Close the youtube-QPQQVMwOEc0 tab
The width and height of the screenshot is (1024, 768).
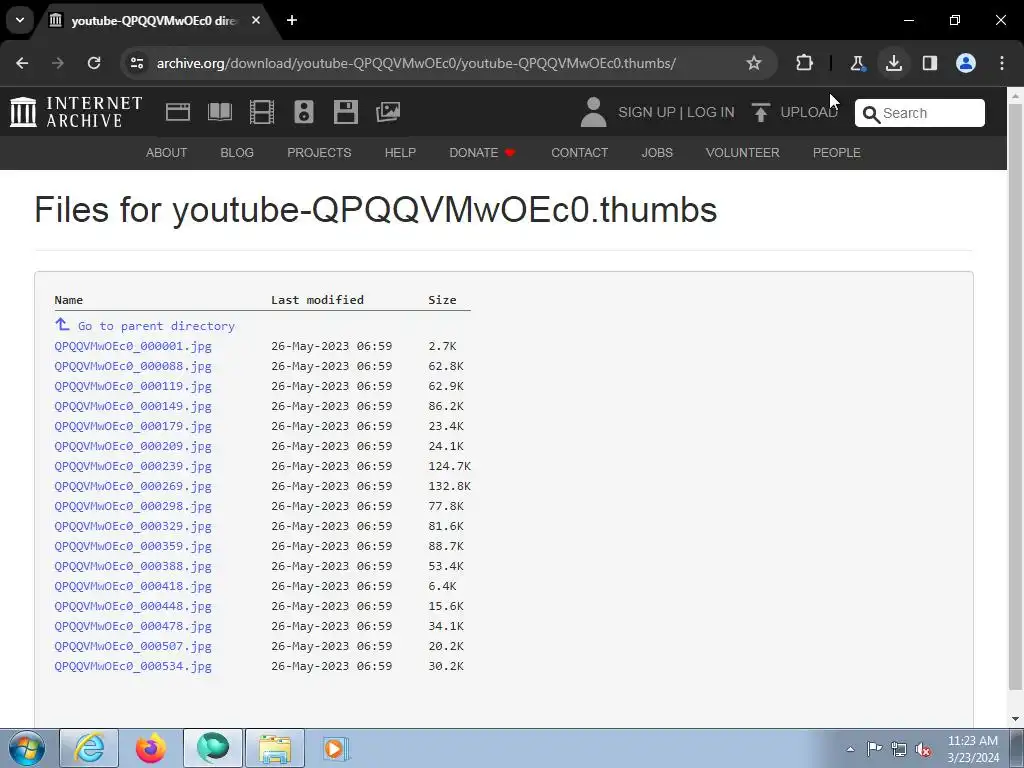click(256, 20)
